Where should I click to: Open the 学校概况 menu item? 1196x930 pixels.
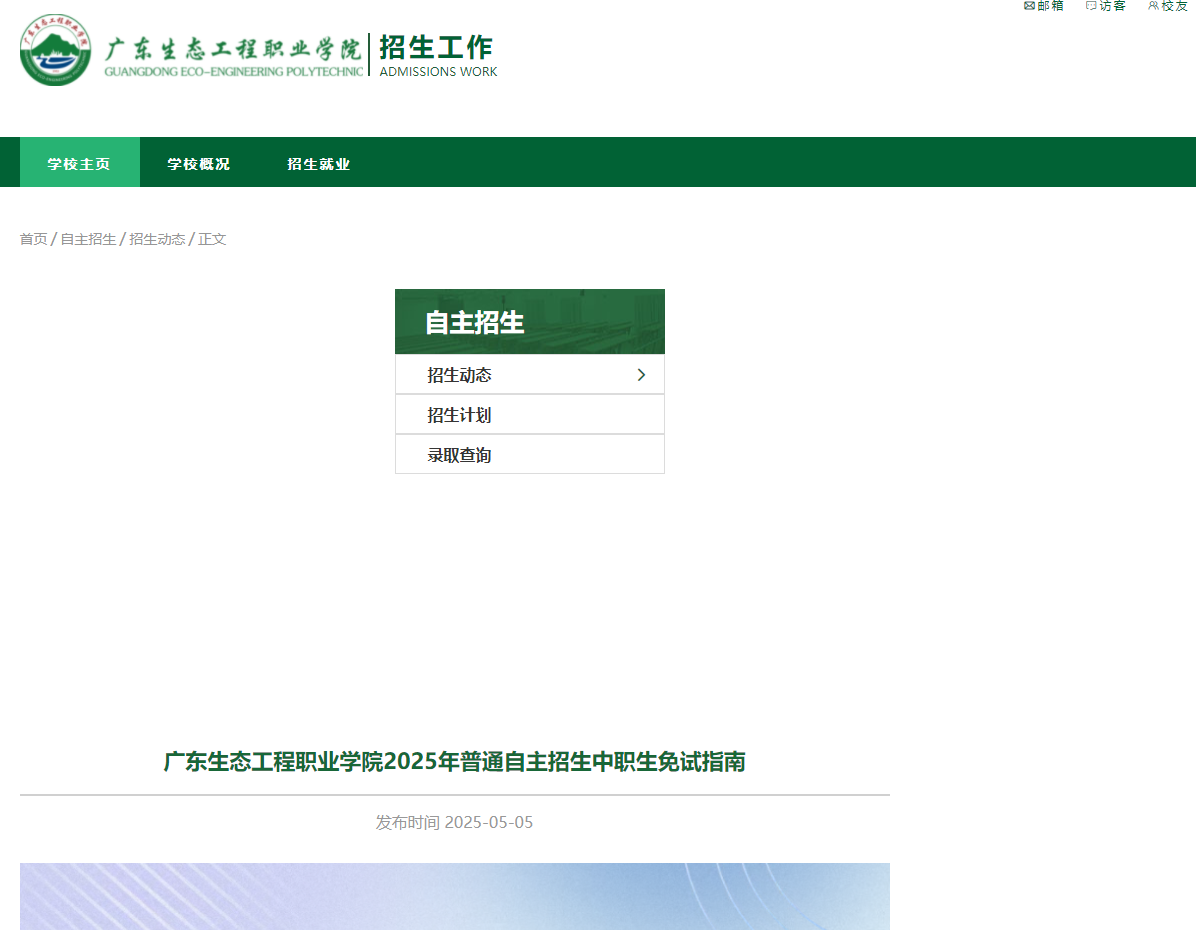pyautogui.click(x=199, y=162)
